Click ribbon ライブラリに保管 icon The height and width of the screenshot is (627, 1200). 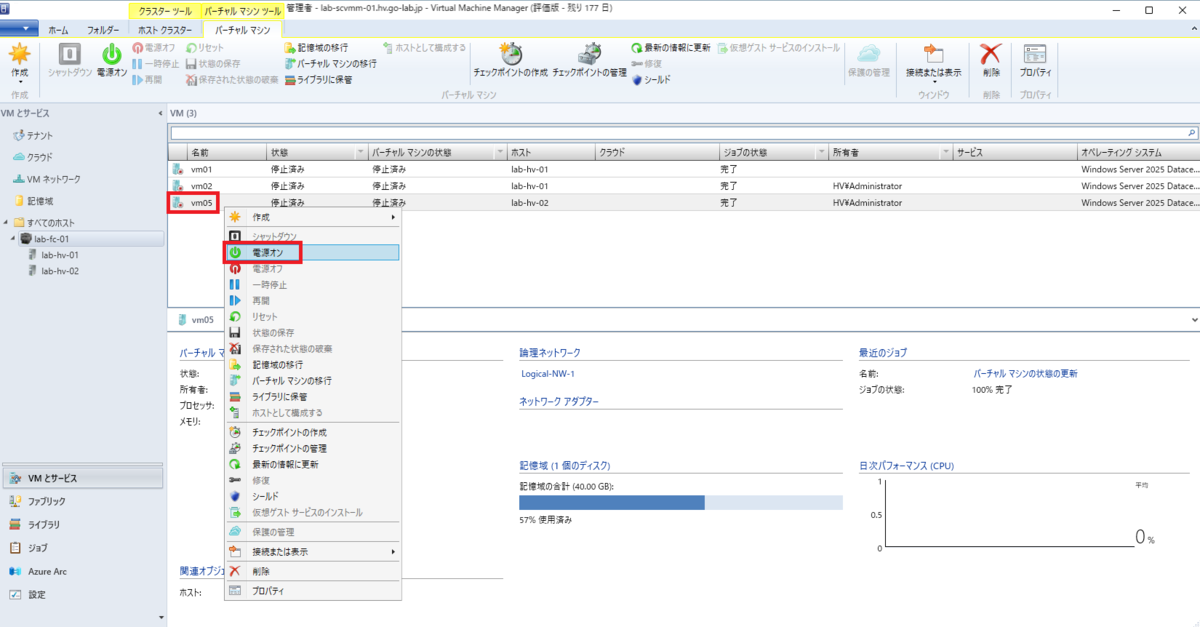pyautogui.click(x=289, y=79)
